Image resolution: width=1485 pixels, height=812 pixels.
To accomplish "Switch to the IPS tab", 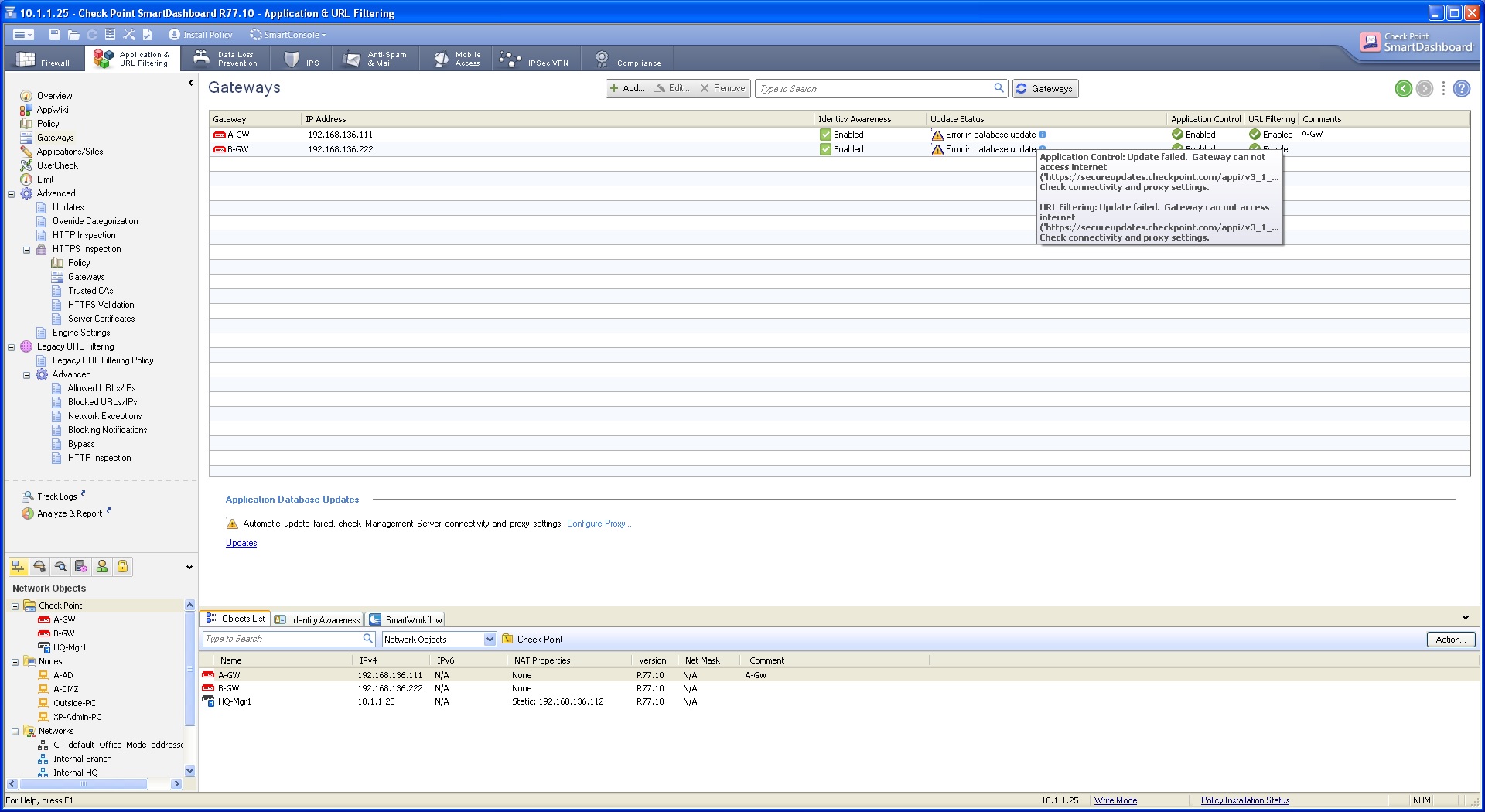I will [x=302, y=59].
